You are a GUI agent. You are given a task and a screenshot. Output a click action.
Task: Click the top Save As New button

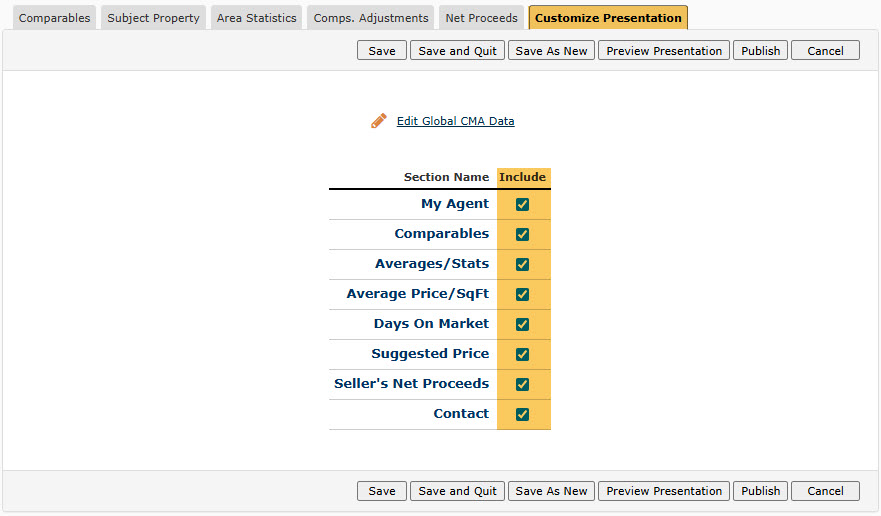click(551, 51)
